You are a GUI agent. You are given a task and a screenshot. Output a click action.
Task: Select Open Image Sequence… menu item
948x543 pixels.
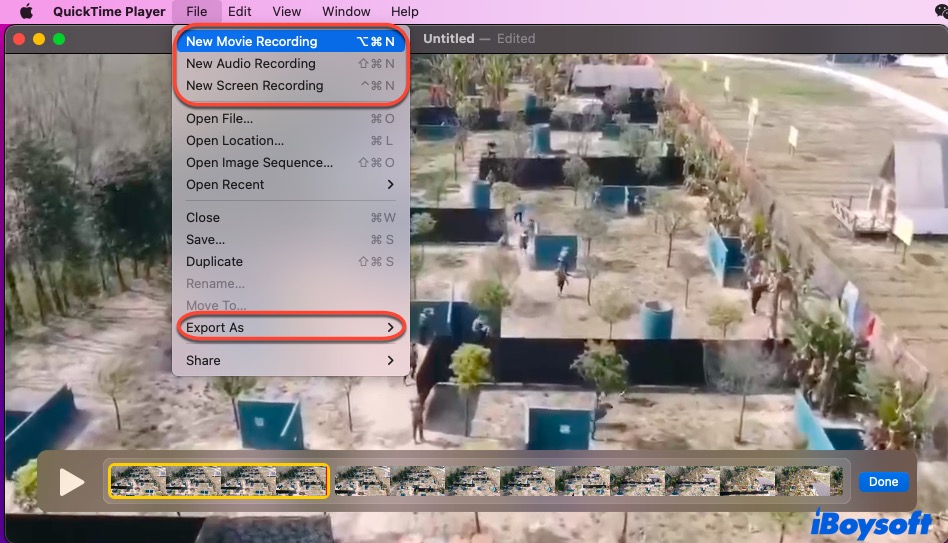tap(290, 162)
